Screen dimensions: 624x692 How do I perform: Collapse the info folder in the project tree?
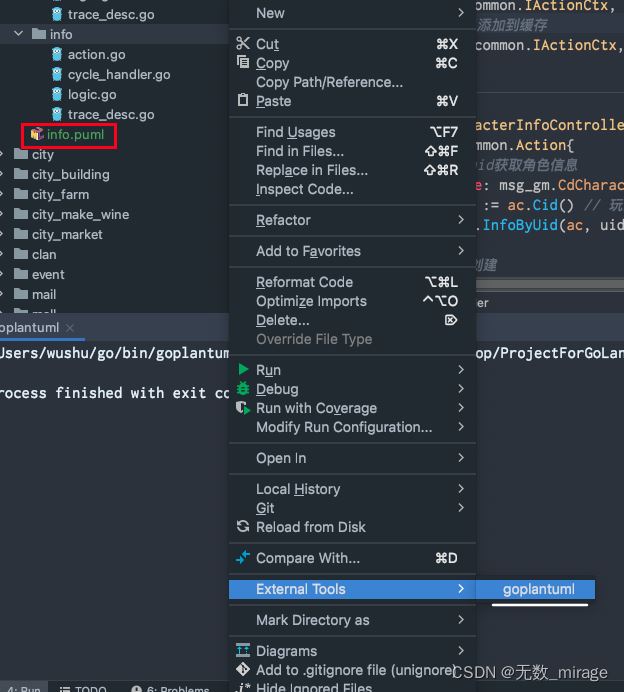(x=19, y=34)
